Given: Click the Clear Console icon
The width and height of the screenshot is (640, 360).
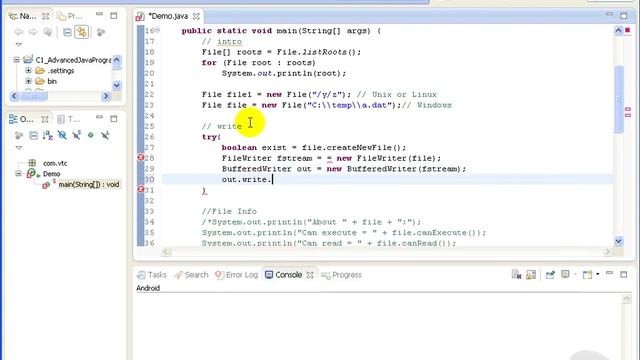Looking at the screenshot, I should tap(516, 275).
